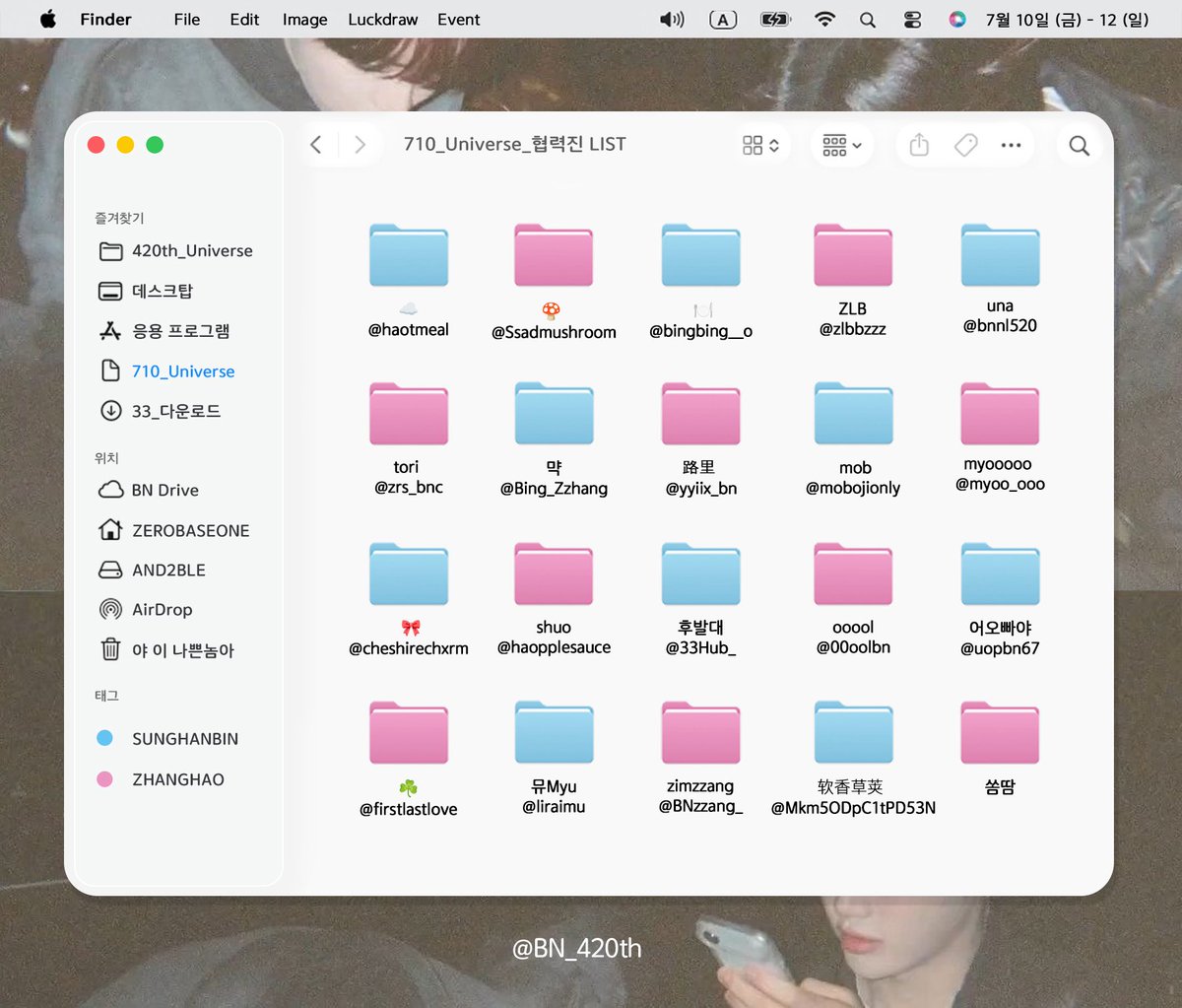The height and width of the screenshot is (1008, 1182).
Task: Open the @cheshirechxrm folder
Action: tap(409, 573)
